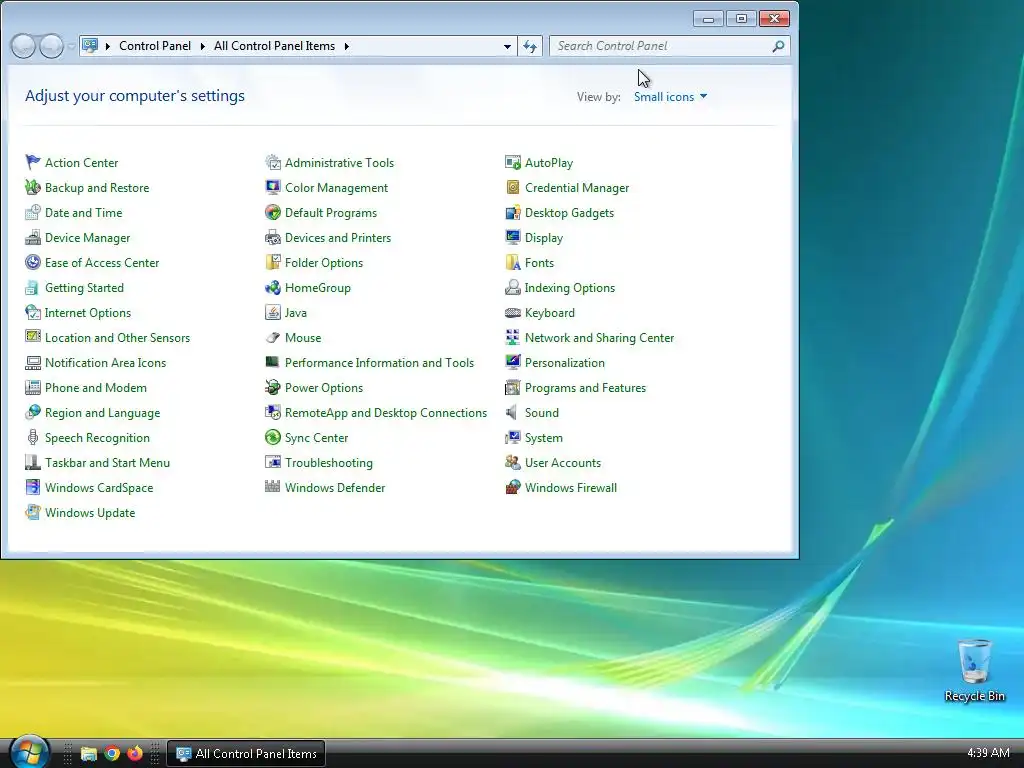The height and width of the screenshot is (768, 1024).
Task: Select the Recycle Bin desktop icon
Action: pos(974,671)
